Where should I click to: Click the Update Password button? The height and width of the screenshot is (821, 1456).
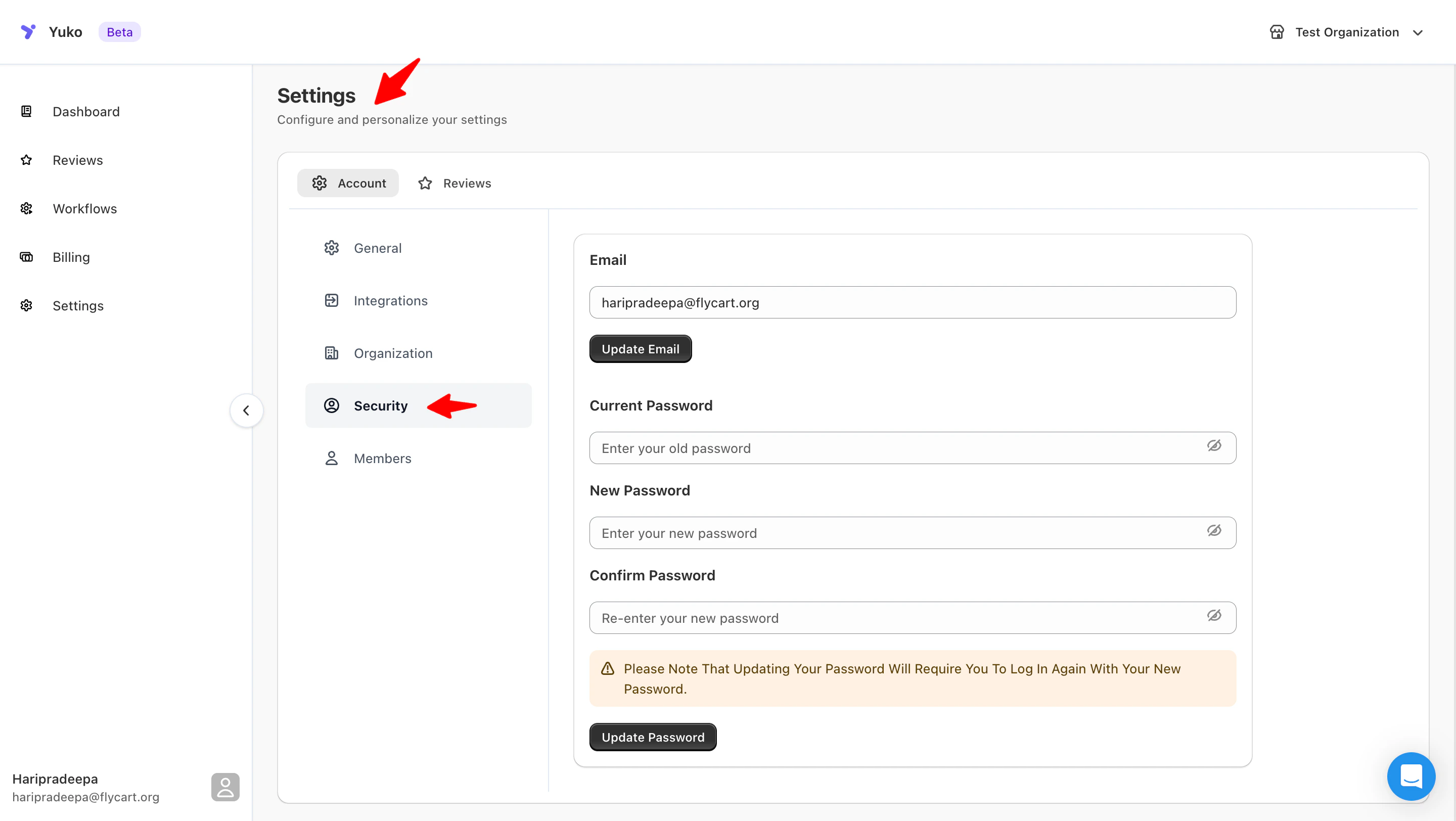click(x=652, y=737)
